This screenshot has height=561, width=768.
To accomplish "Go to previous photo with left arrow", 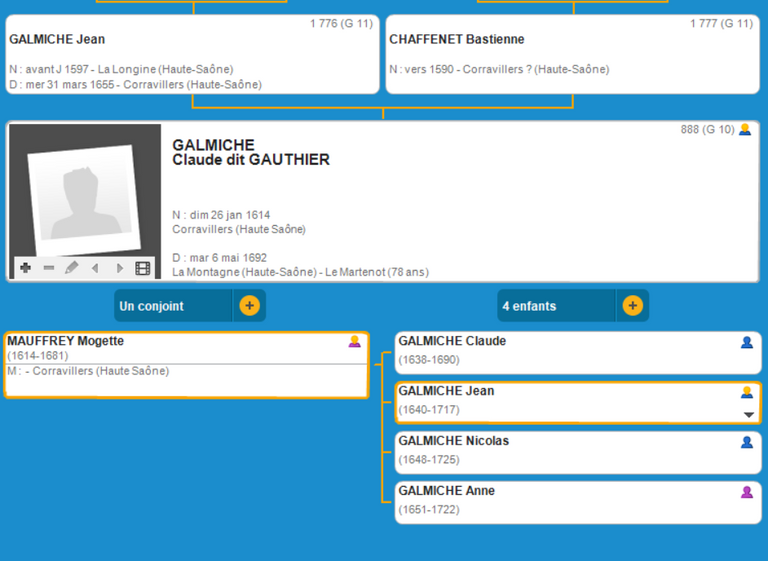I will (96, 268).
